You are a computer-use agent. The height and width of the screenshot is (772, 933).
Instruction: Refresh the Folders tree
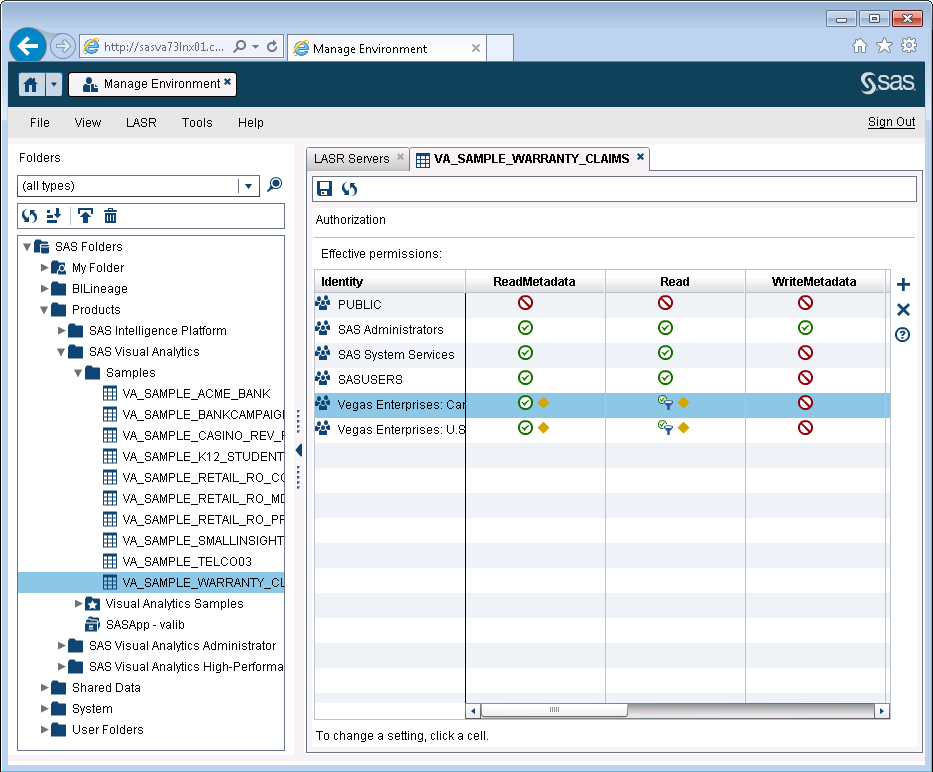click(x=30, y=215)
